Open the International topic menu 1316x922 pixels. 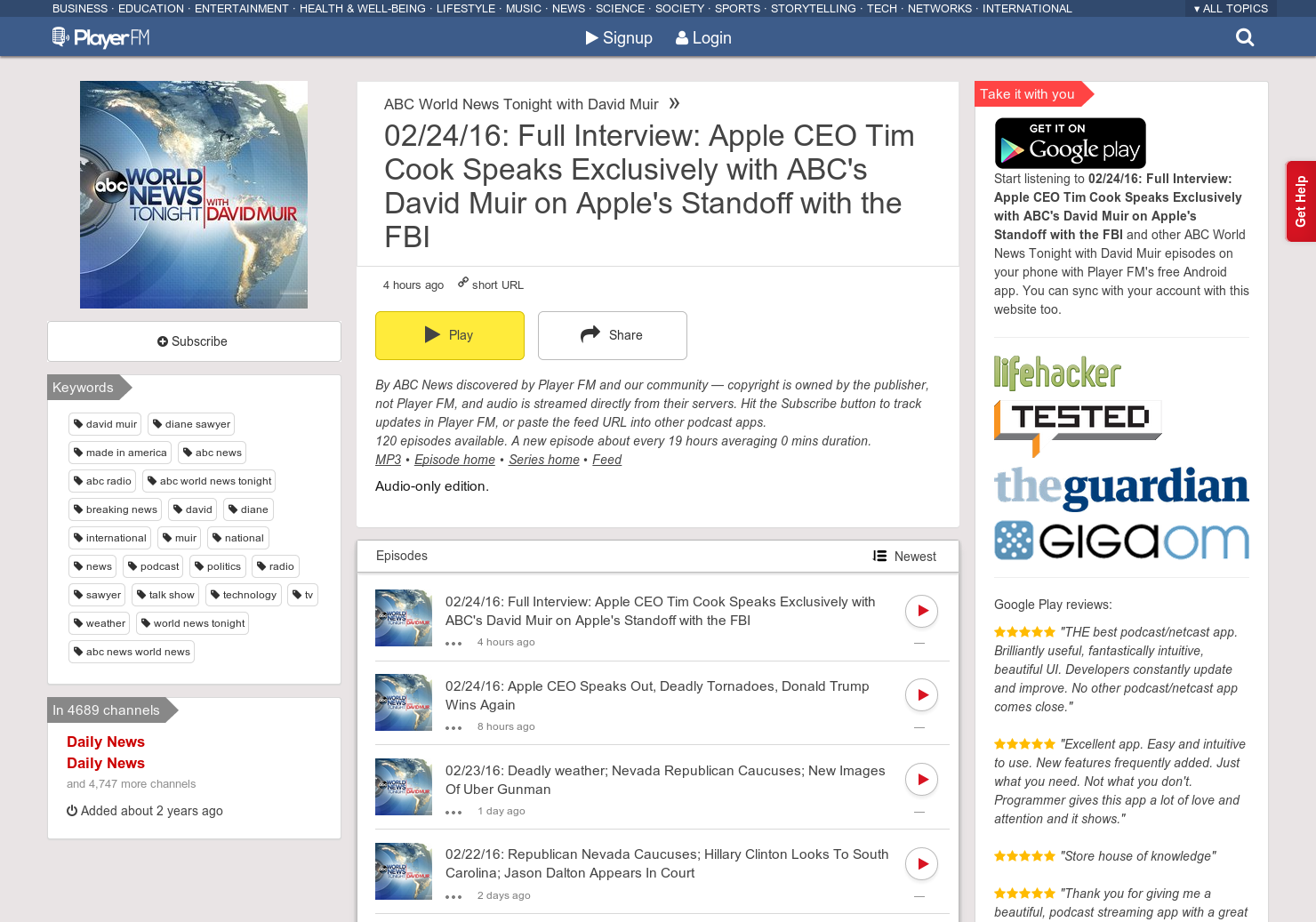(1027, 9)
